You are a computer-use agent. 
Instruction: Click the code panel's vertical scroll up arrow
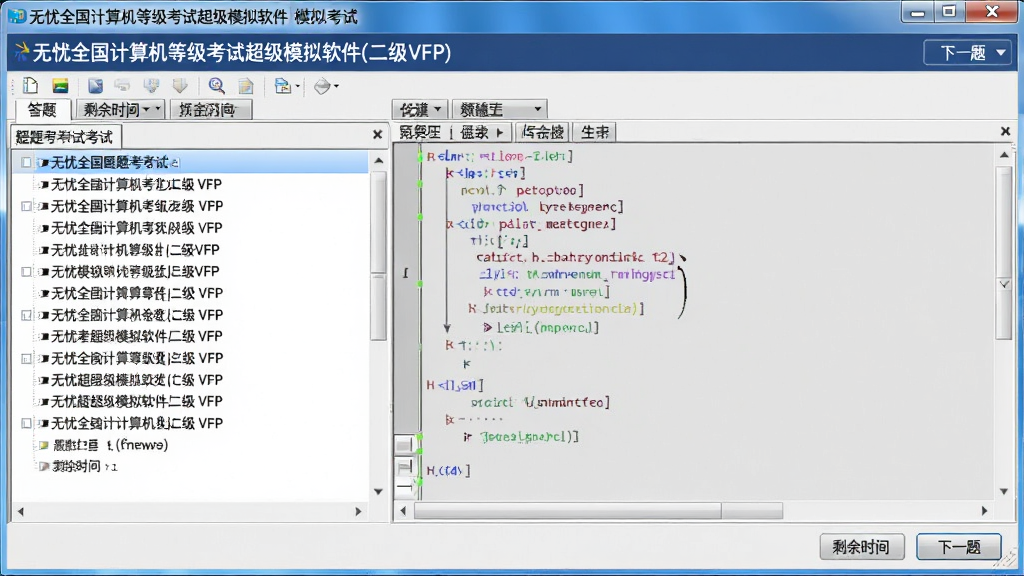[x=1004, y=155]
